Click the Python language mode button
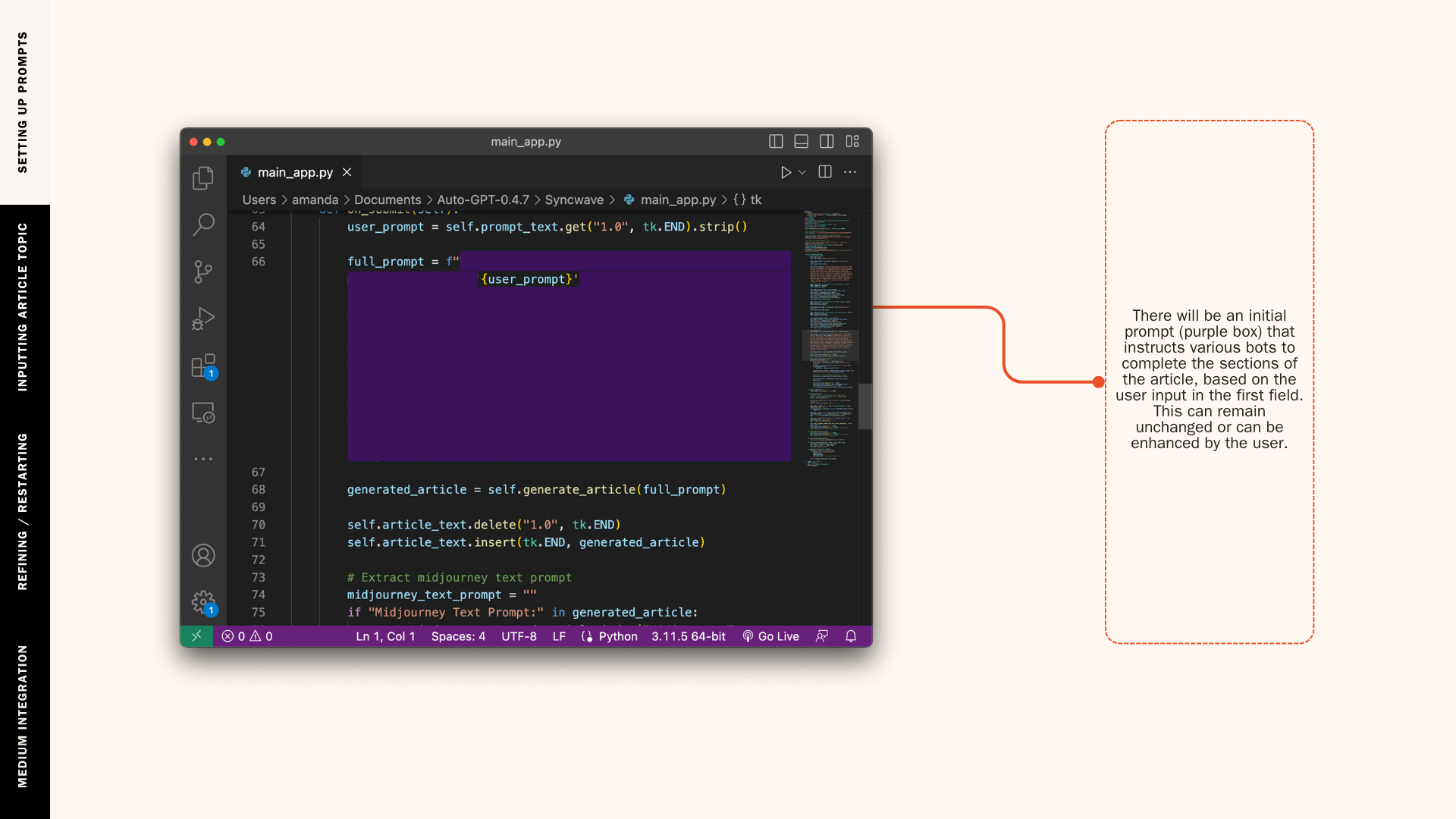The width and height of the screenshot is (1456, 819). [617, 636]
